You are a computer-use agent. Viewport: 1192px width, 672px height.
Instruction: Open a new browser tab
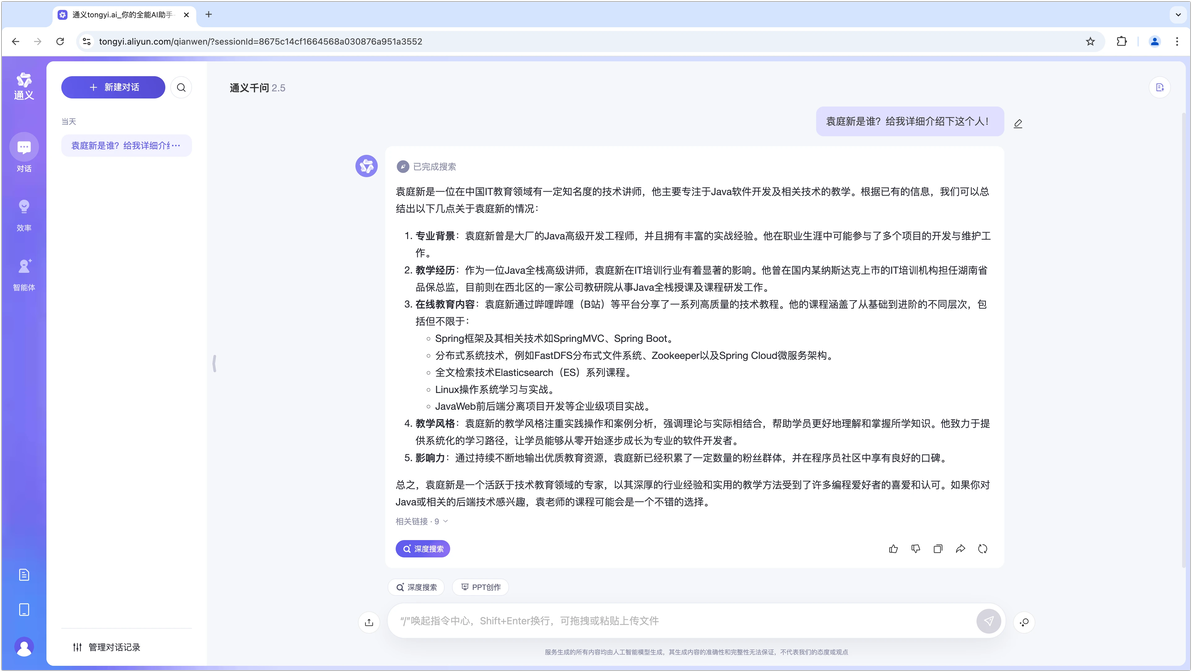pos(208,14)
